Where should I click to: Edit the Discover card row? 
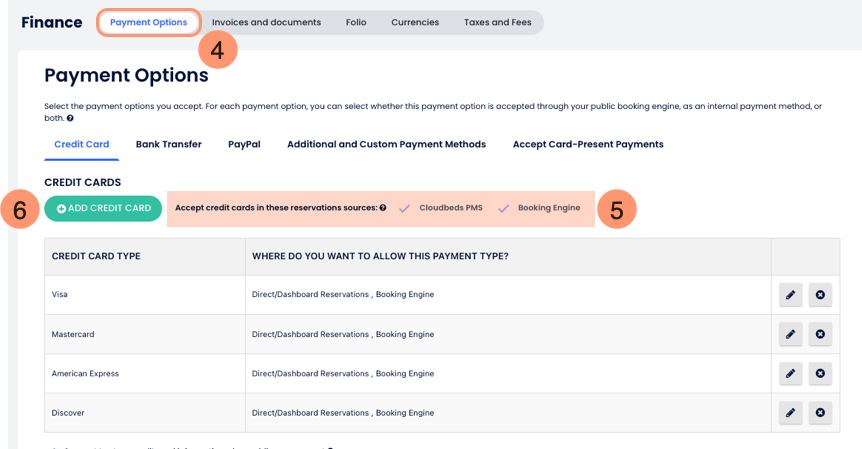coord(790,412)
